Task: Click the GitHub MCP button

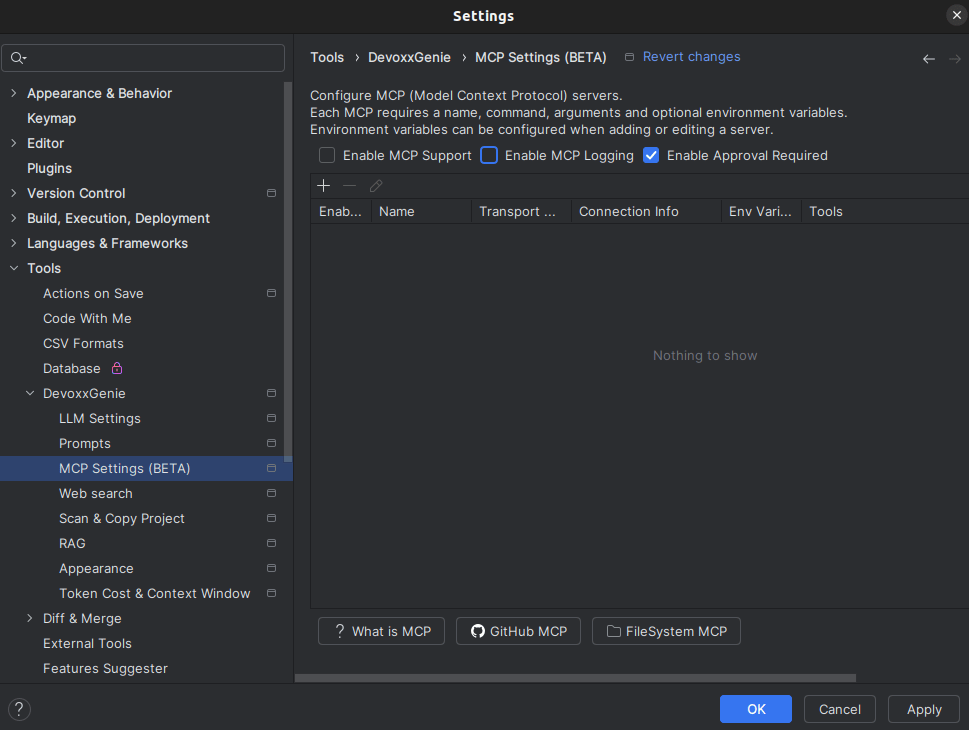Action: click(x=518, y=631)
